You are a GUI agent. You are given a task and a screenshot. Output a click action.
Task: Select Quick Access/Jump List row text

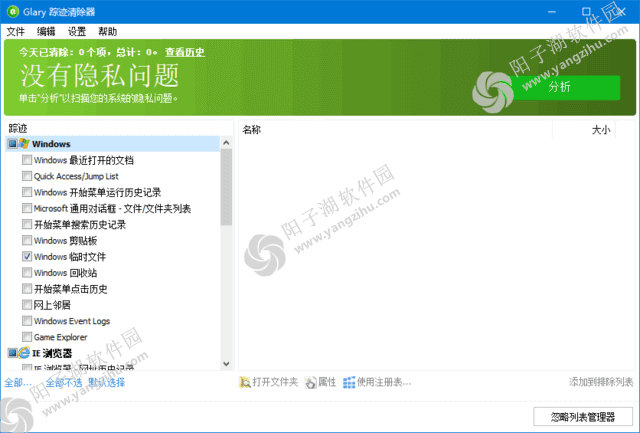76,176
